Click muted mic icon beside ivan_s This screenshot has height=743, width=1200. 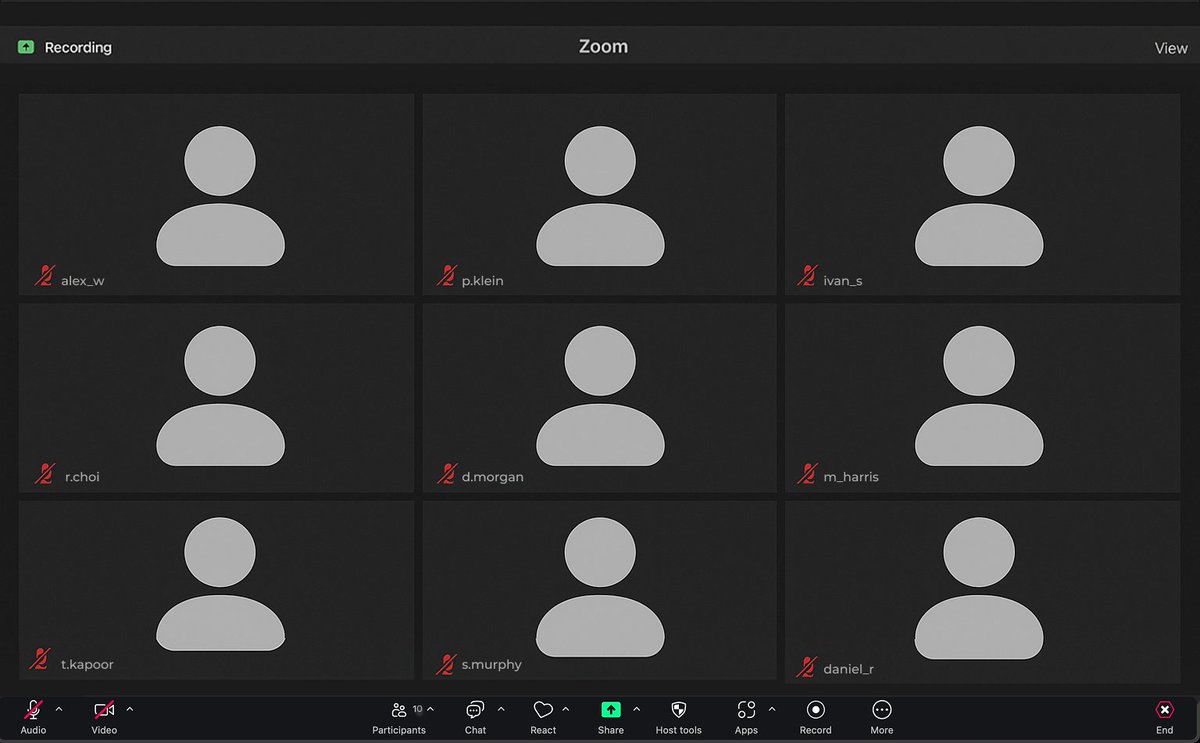(x=807, y=276)
